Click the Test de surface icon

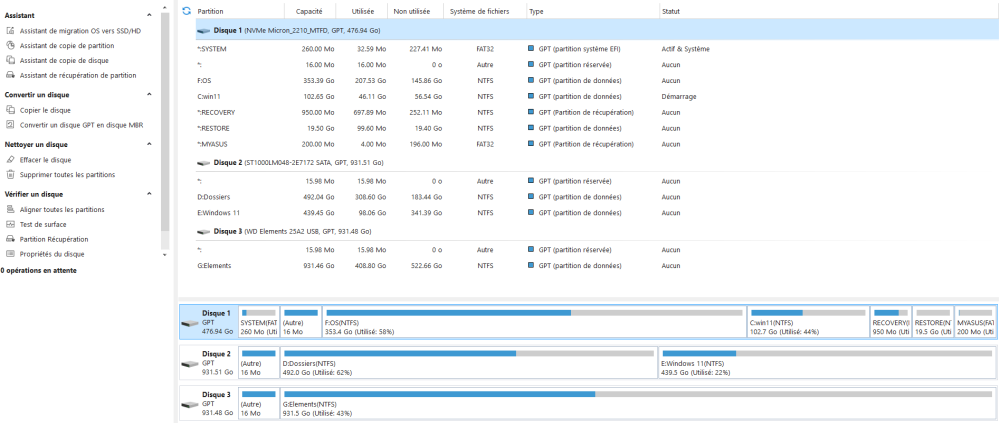click(10, 225)
